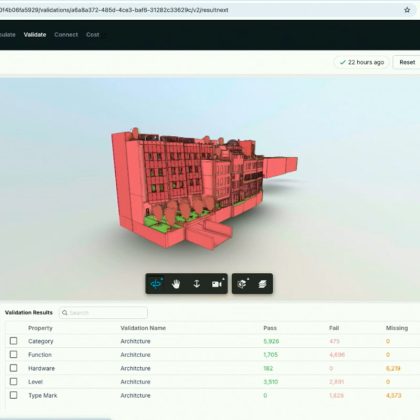The width and height of the screenshot is (420, 420).
Task: Tick the Type Mark property checkbox
Action: click(x=13, y=395)
